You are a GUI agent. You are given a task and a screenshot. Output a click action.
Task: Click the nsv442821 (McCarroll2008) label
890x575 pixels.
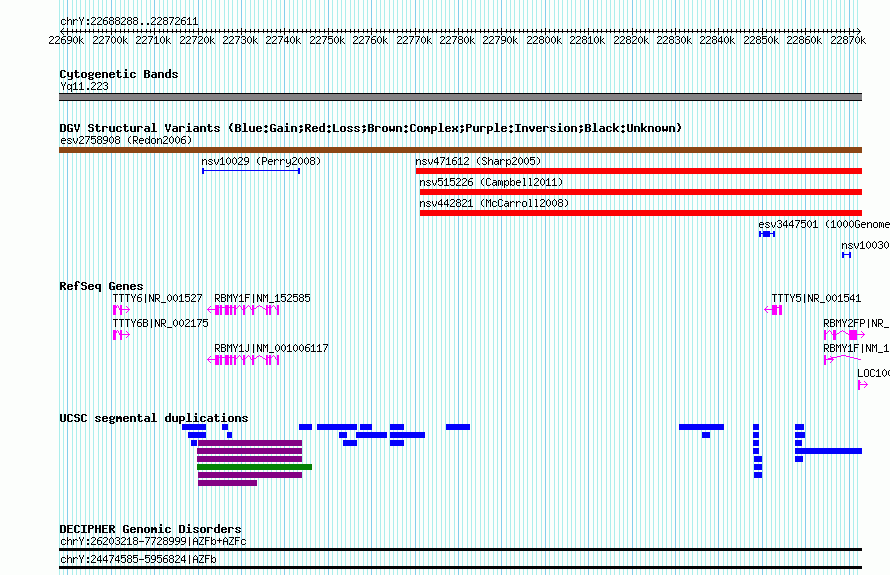[x=494, y=203]
